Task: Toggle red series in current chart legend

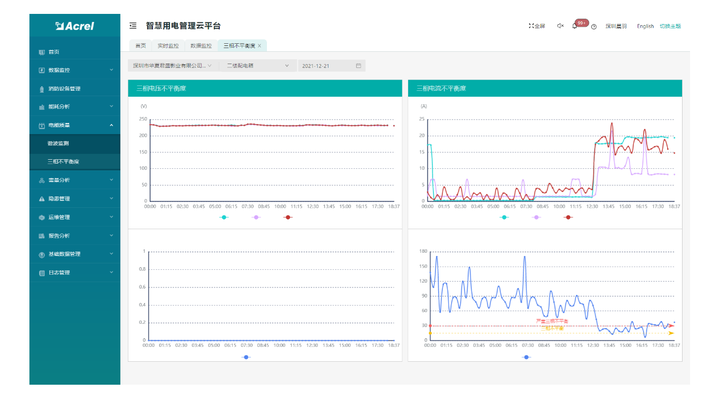Action: (x=568, y=217)
